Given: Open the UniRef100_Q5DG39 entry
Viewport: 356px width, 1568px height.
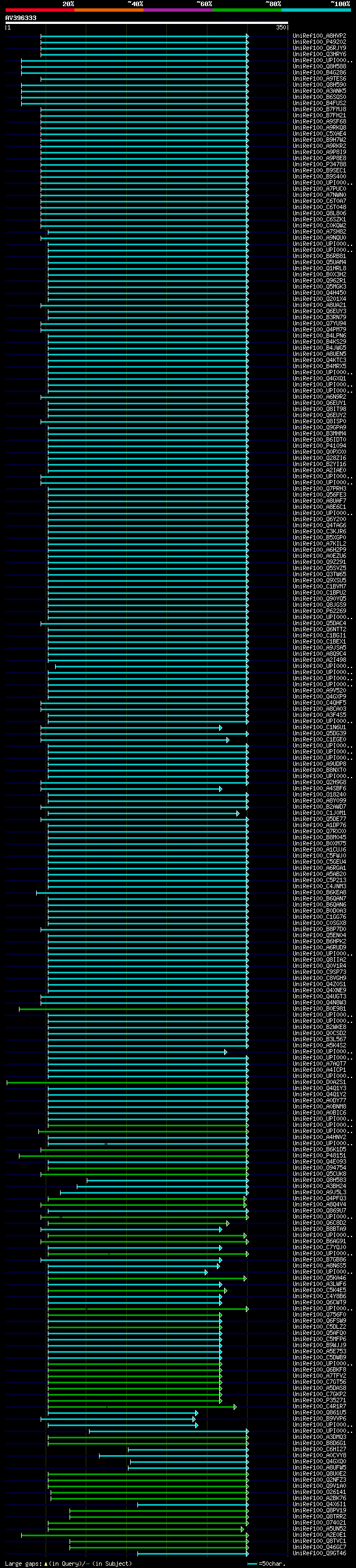Looking at the screenshot, I should (319, 733).
